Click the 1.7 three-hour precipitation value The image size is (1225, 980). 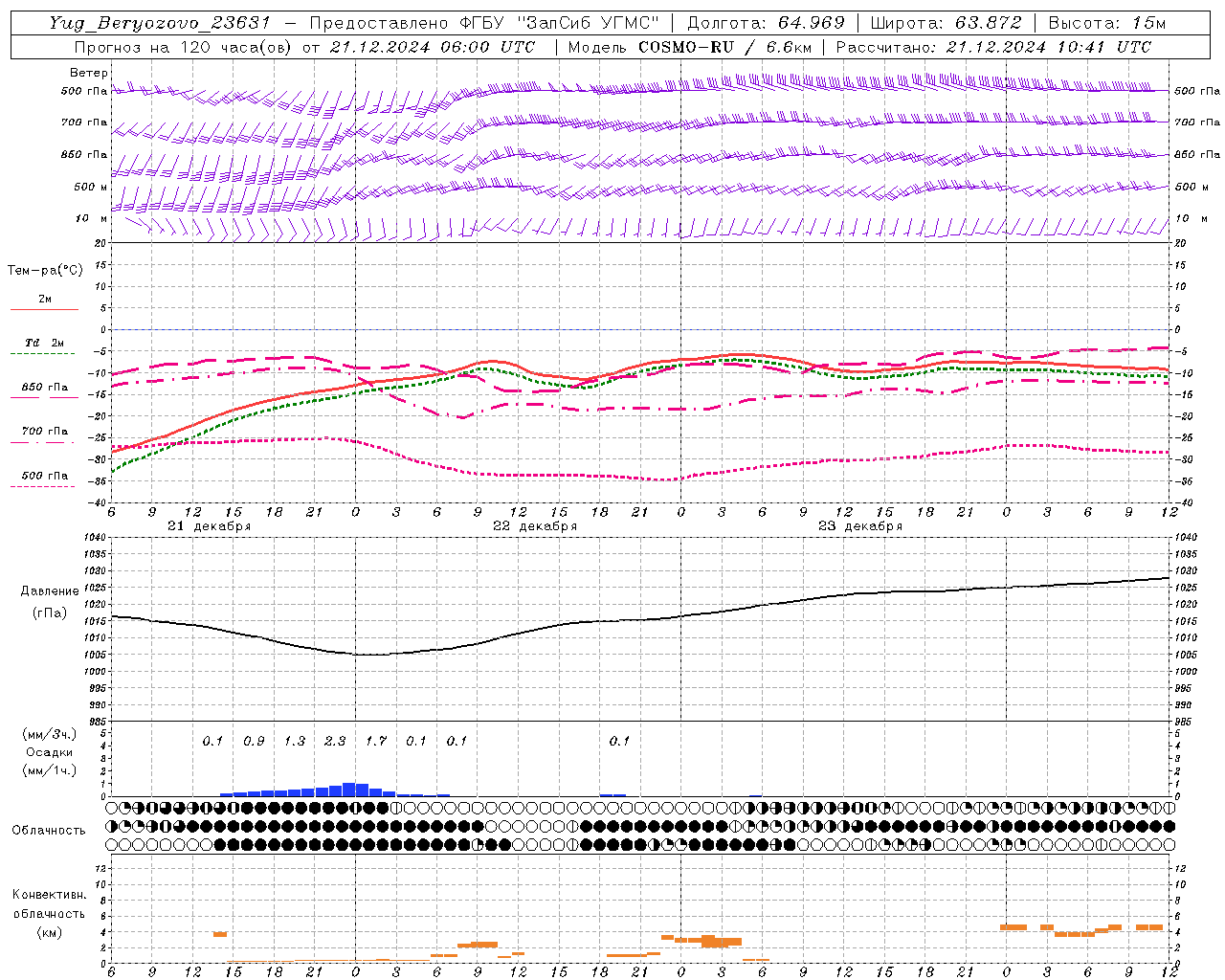376,741
